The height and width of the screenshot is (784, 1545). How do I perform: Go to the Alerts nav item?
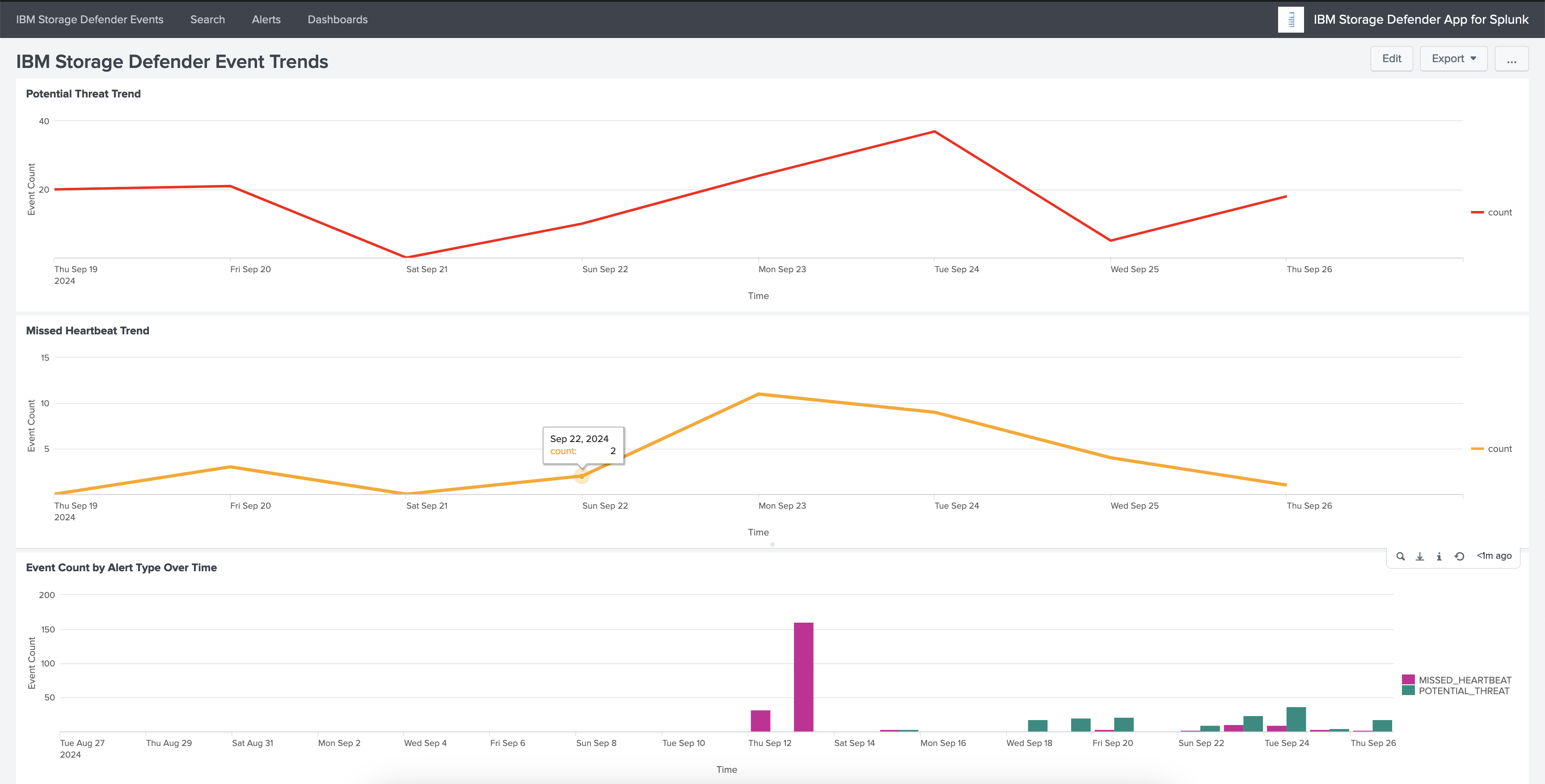pos(266,19)
